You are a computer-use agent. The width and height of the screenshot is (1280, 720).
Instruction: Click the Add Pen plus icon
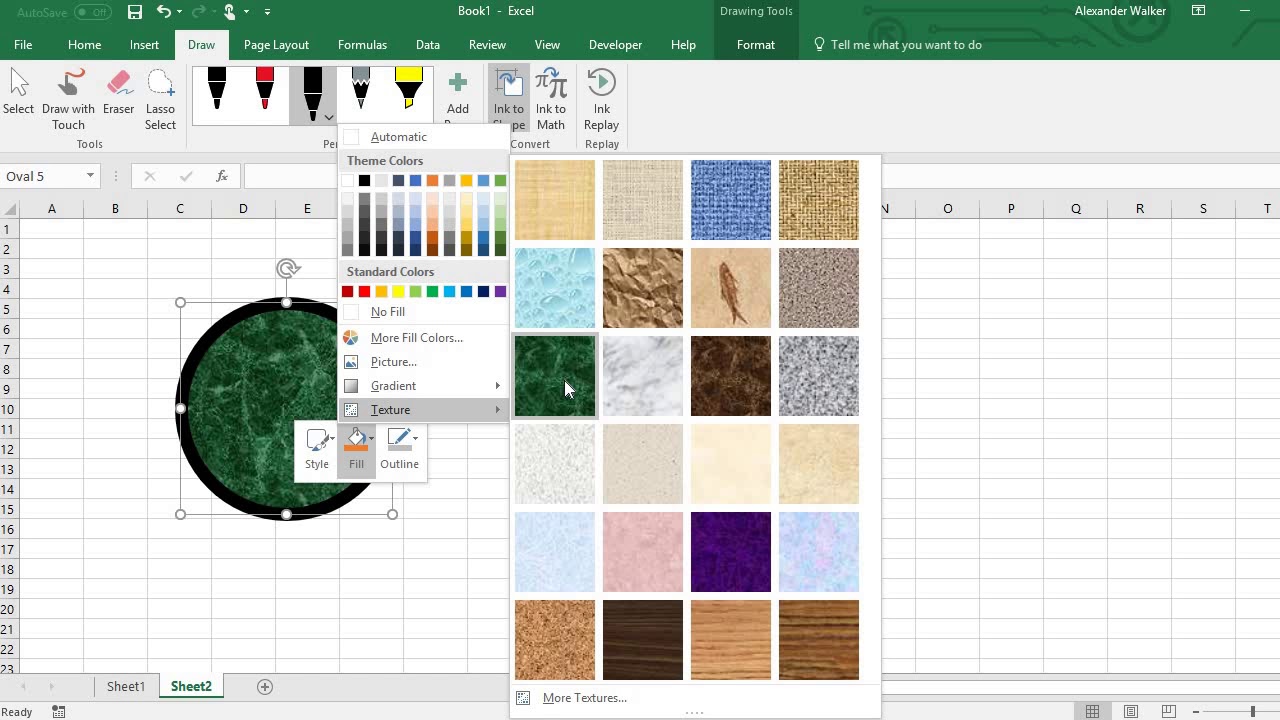coord(457,83)
